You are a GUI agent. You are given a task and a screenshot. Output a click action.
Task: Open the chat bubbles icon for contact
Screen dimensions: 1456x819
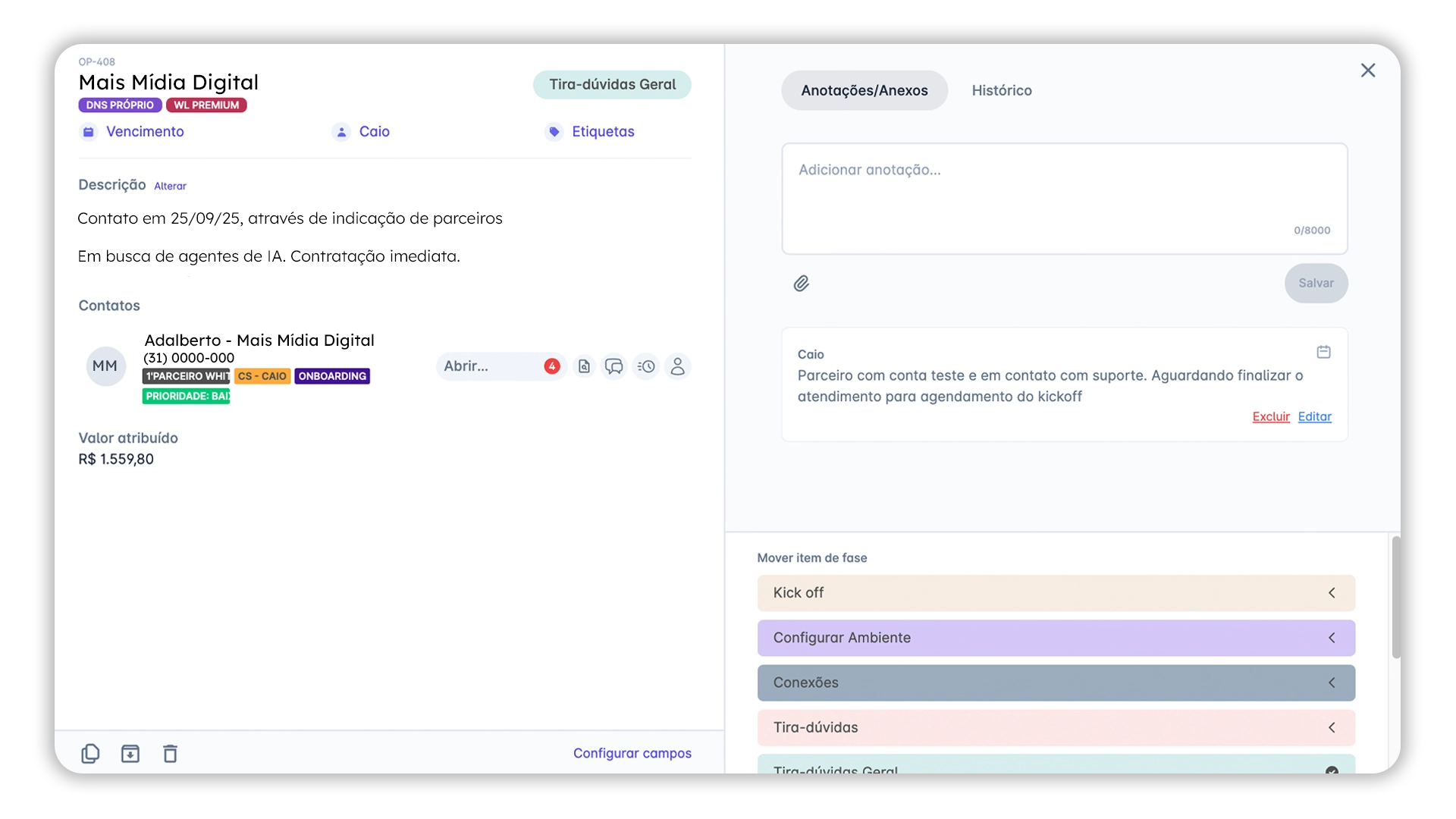pos(613,366)
